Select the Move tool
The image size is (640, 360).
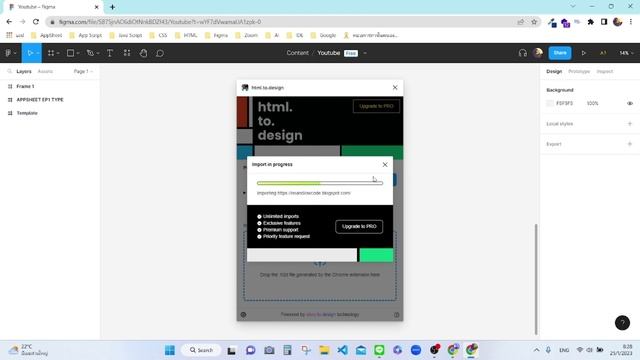(30, 53)
